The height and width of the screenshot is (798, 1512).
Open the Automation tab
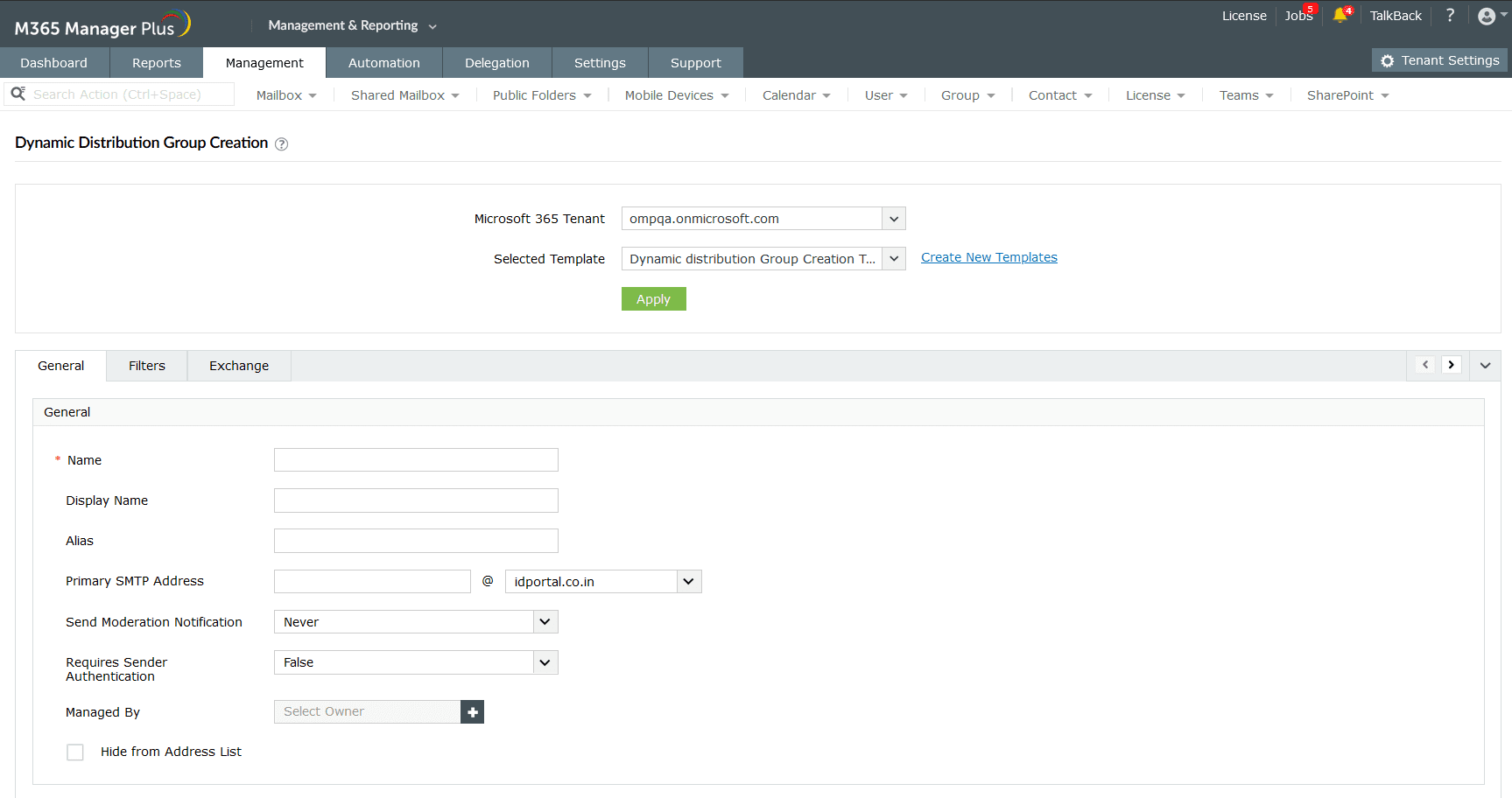click(x=384, y=63)
